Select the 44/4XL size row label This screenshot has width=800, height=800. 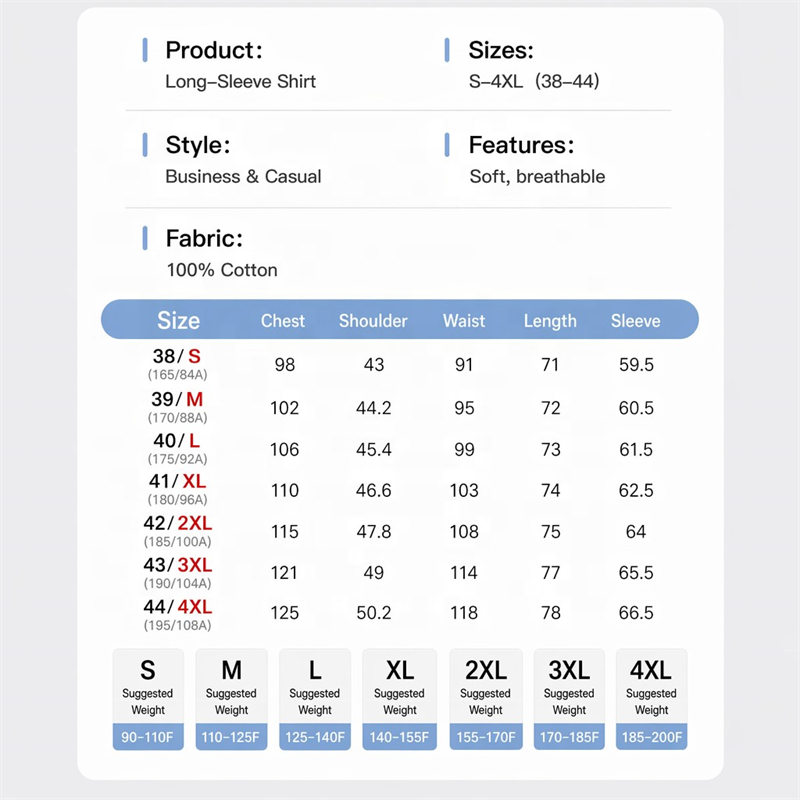pos(177,614)
